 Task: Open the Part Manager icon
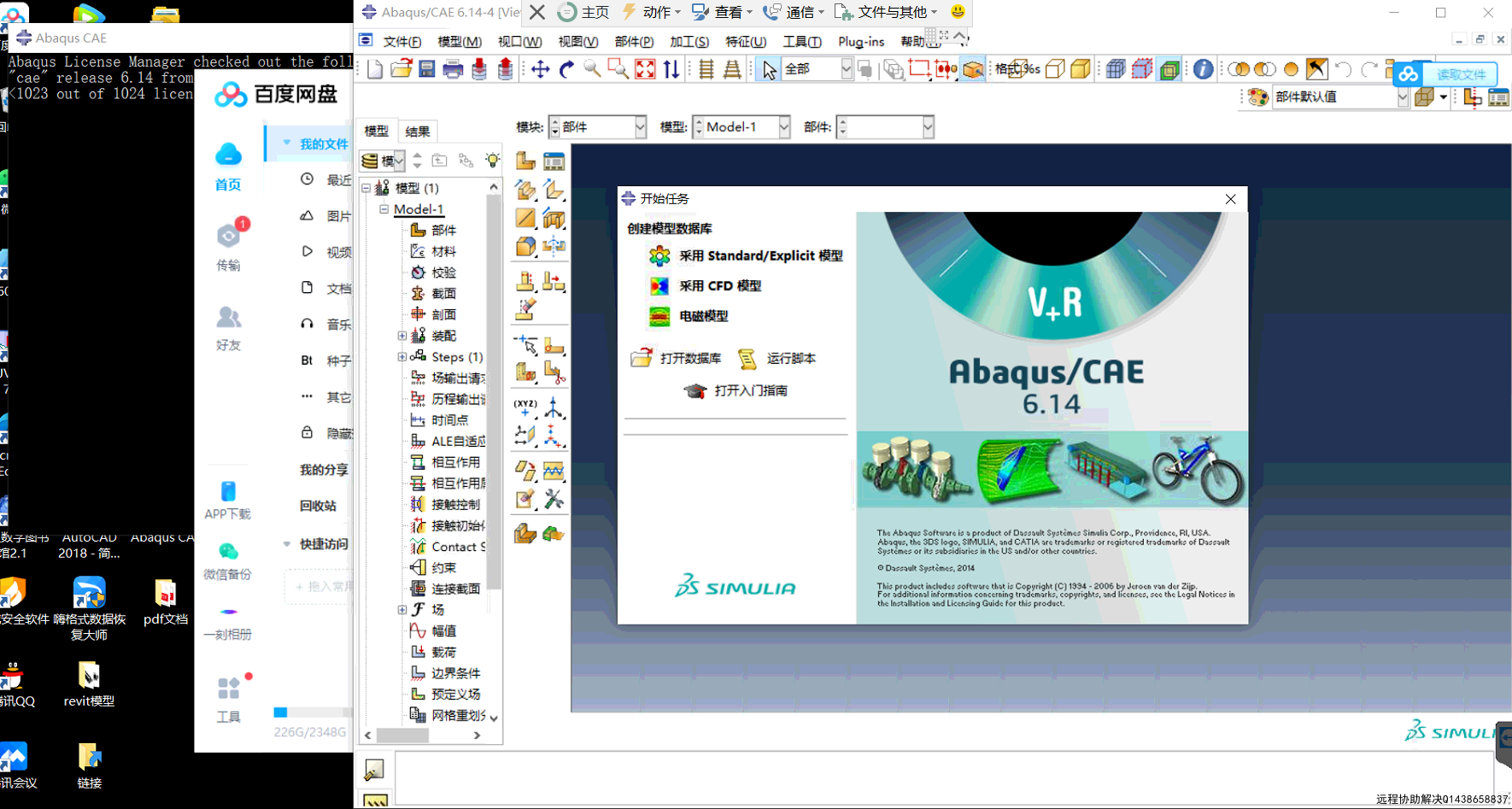click(554, 161)
